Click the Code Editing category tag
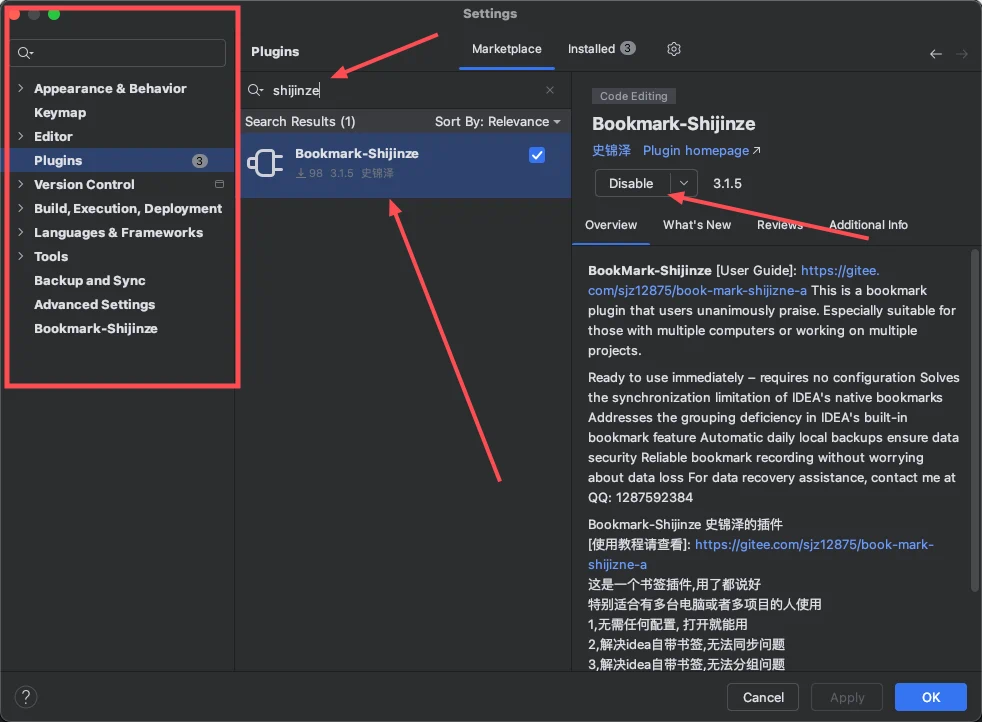The width and height of the screenshot is (982, 722). click(x=633, y=96)
